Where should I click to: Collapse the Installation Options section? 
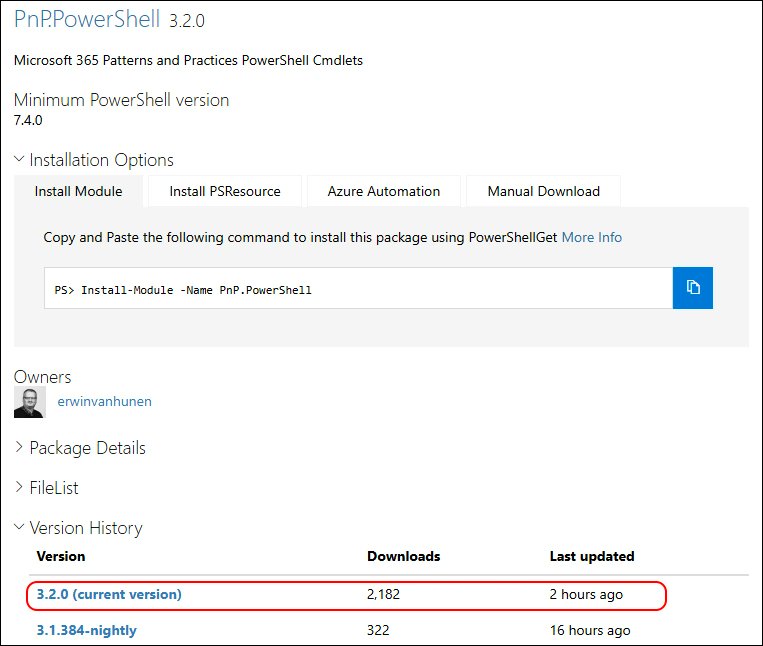click(x=94, y=160)
